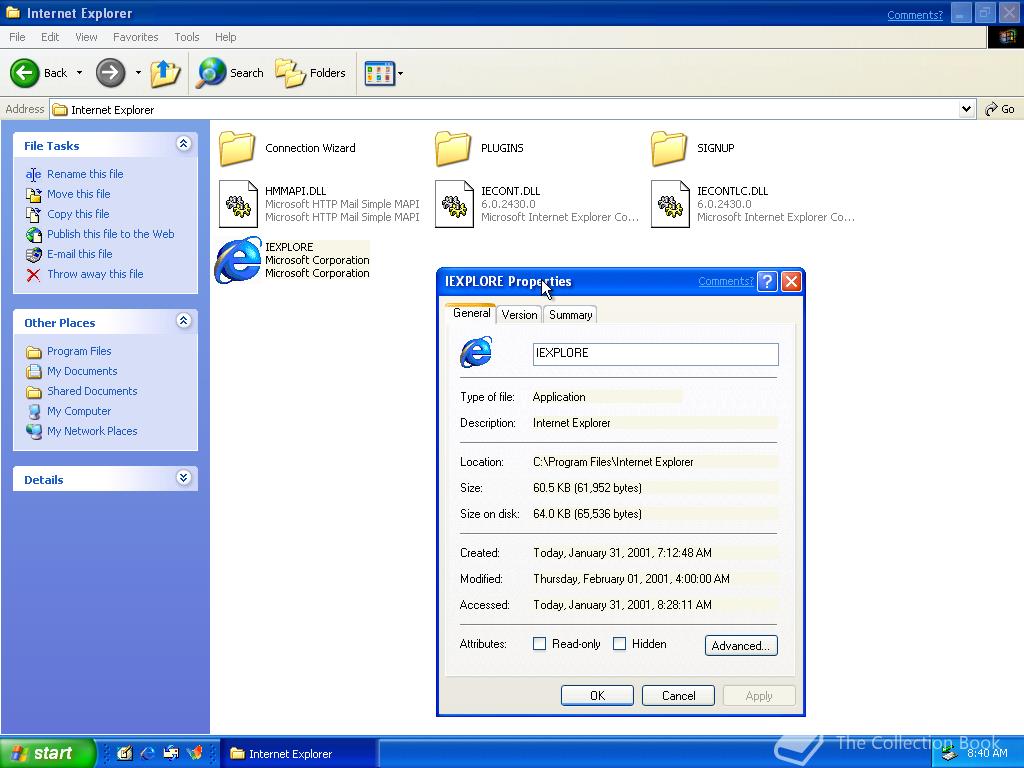Click Comments? link in Explorer title bar
Image resolution: width=1024 pixels, height=768 pixels.
(x=914, y=15)
